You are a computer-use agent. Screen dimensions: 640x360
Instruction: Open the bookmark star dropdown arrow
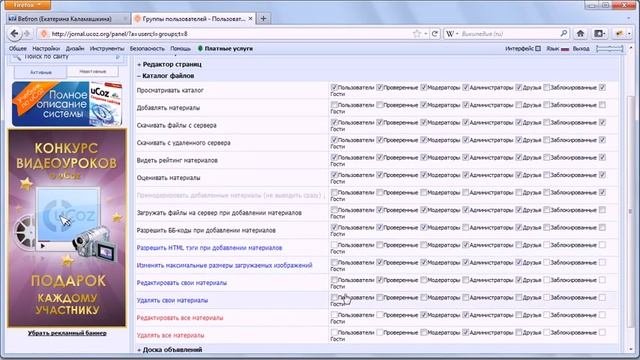[425, 33]
